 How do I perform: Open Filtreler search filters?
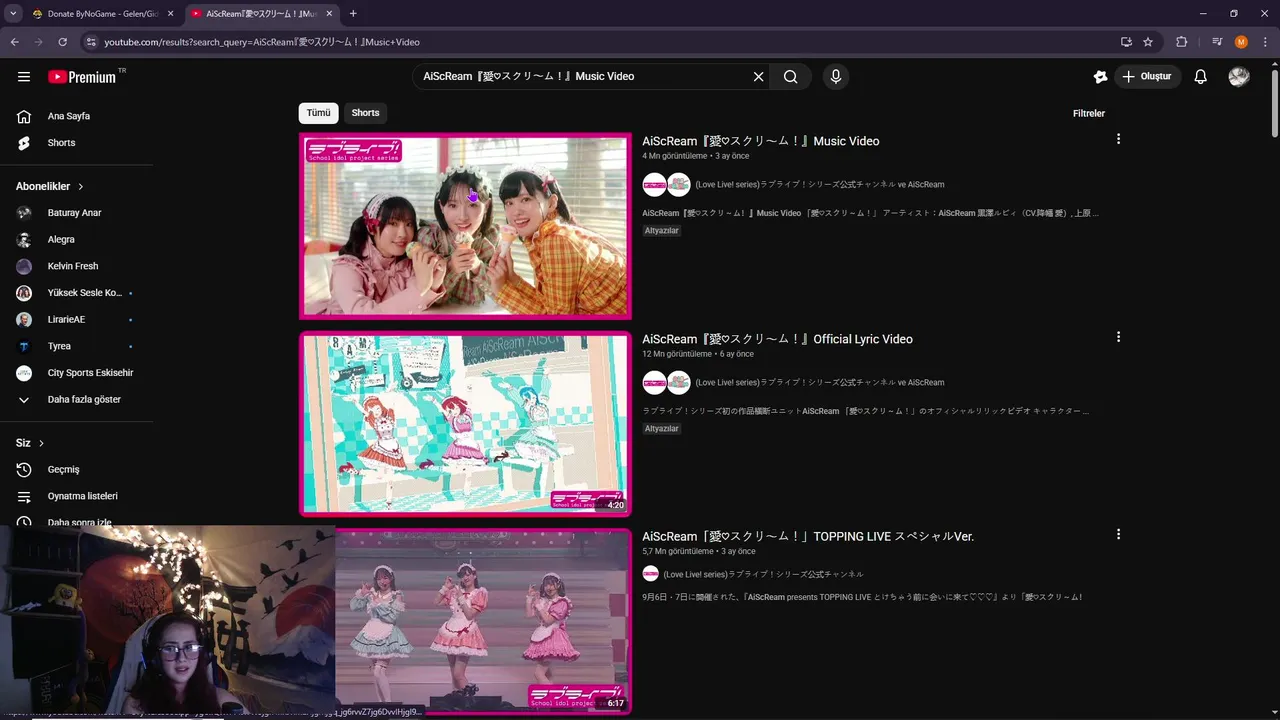click(1089, 113)
